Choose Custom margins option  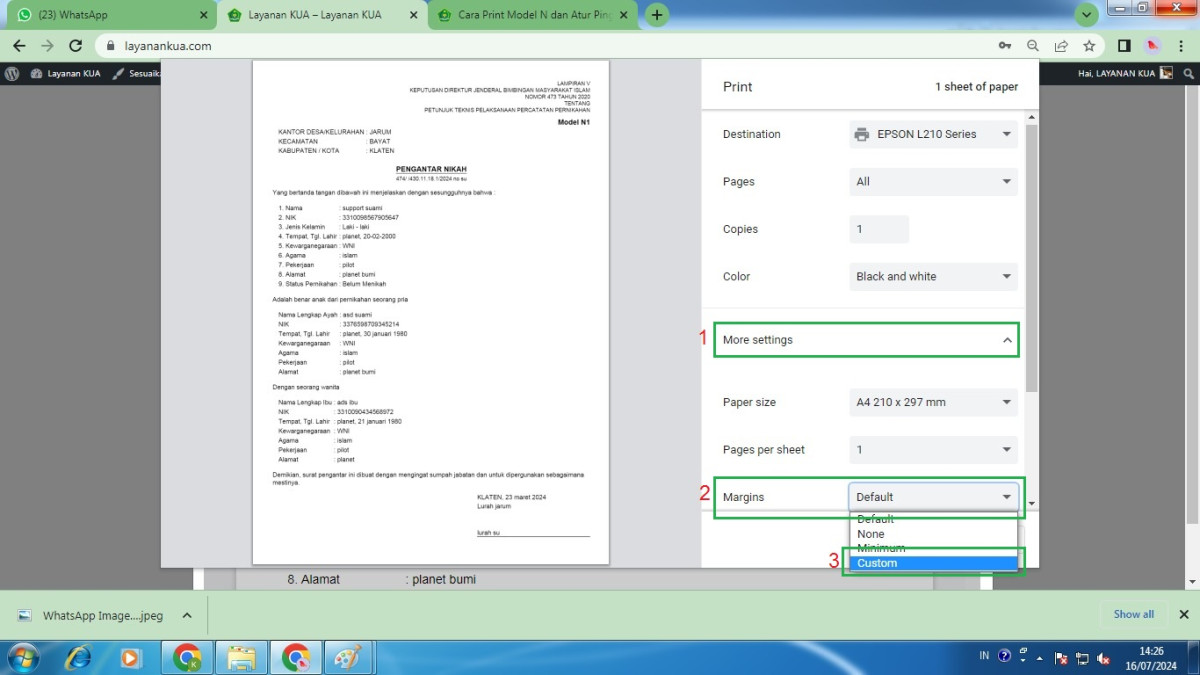pyautogui.click(x=933, y=563)
